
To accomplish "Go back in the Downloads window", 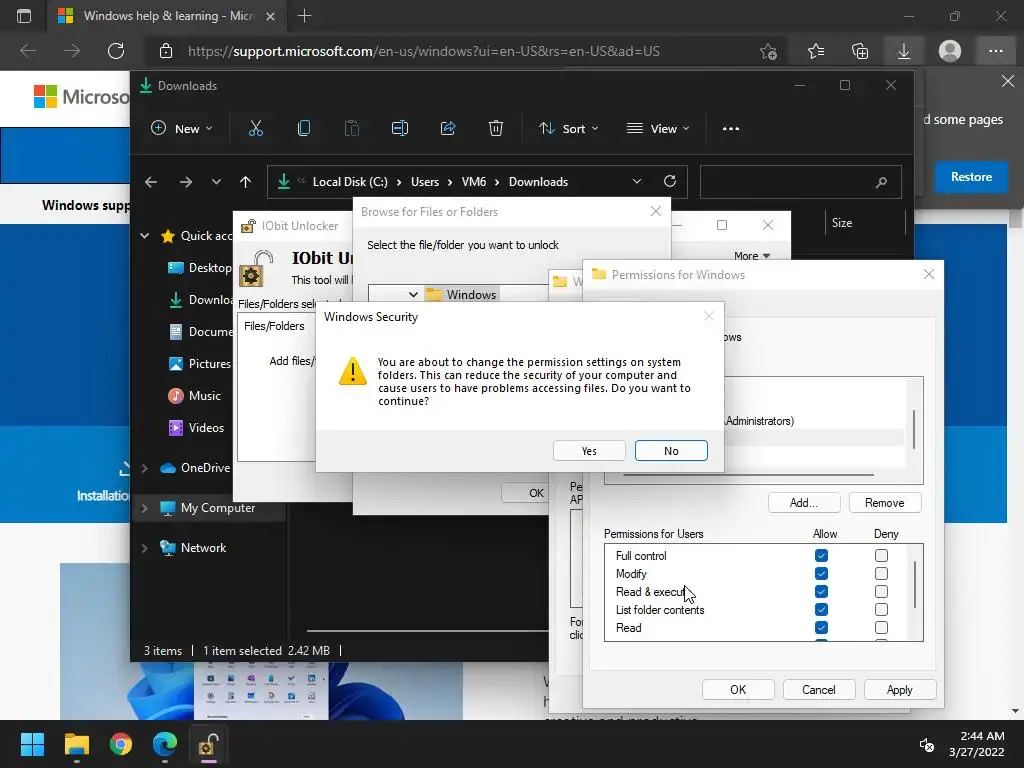I will pos(151,182).
